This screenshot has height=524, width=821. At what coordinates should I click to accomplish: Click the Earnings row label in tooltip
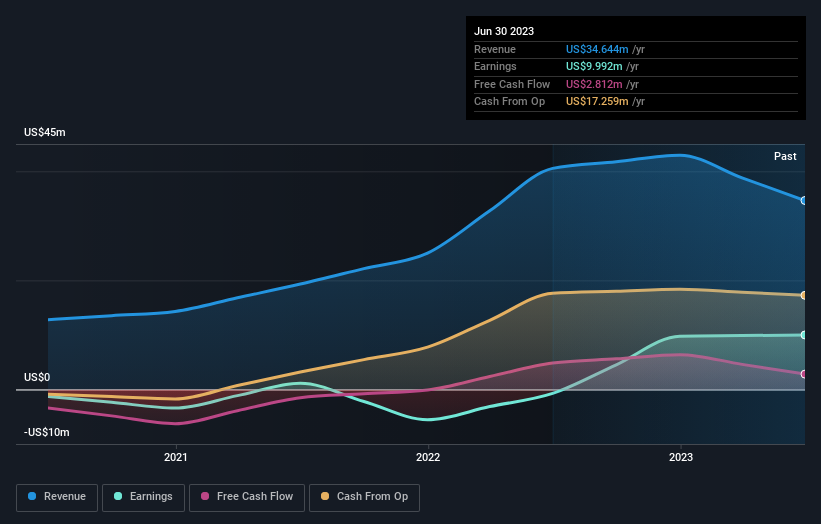pos(495,66)
